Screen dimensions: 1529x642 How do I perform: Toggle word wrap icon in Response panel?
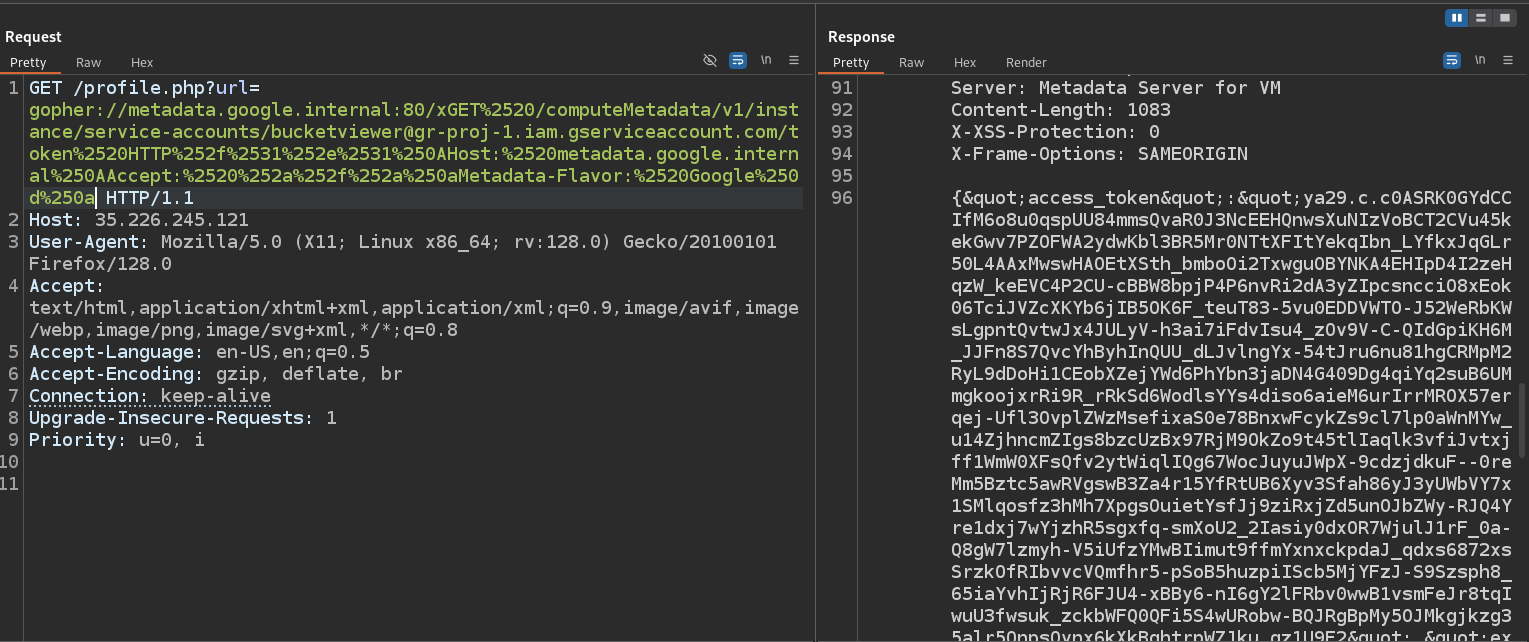1451,61
